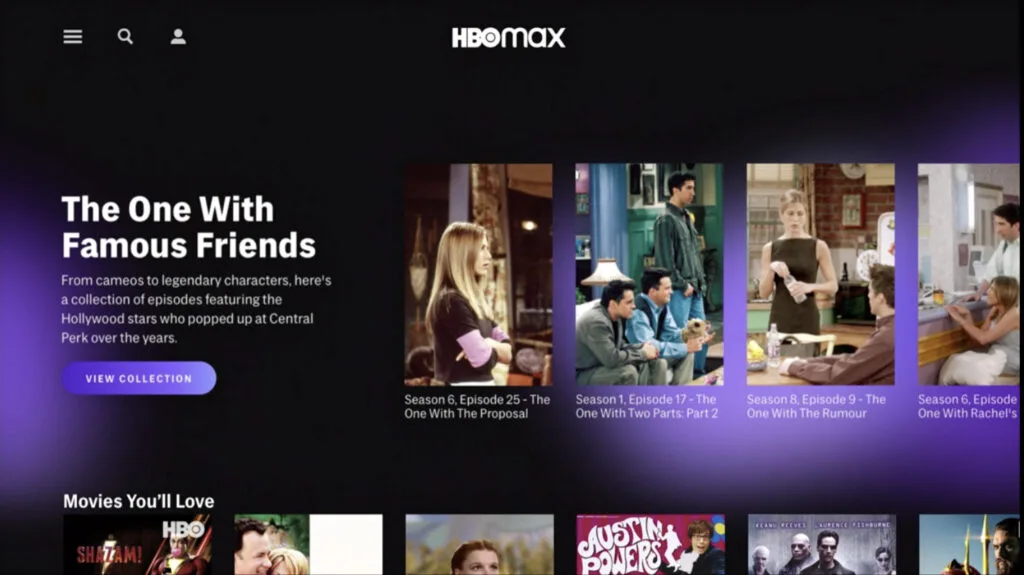Open the bearded man poster at row end
Screen dimensions: 1024x575
point(970,545)
